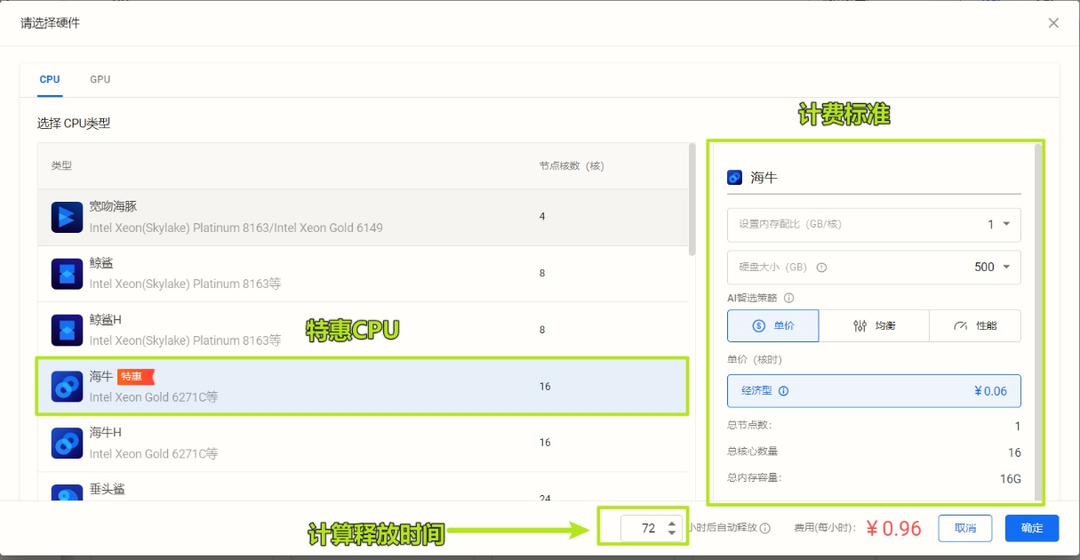The image size is (1080, 560).
Task: Increase auto-release hours with up arrow
Action: tap(672, 523)
